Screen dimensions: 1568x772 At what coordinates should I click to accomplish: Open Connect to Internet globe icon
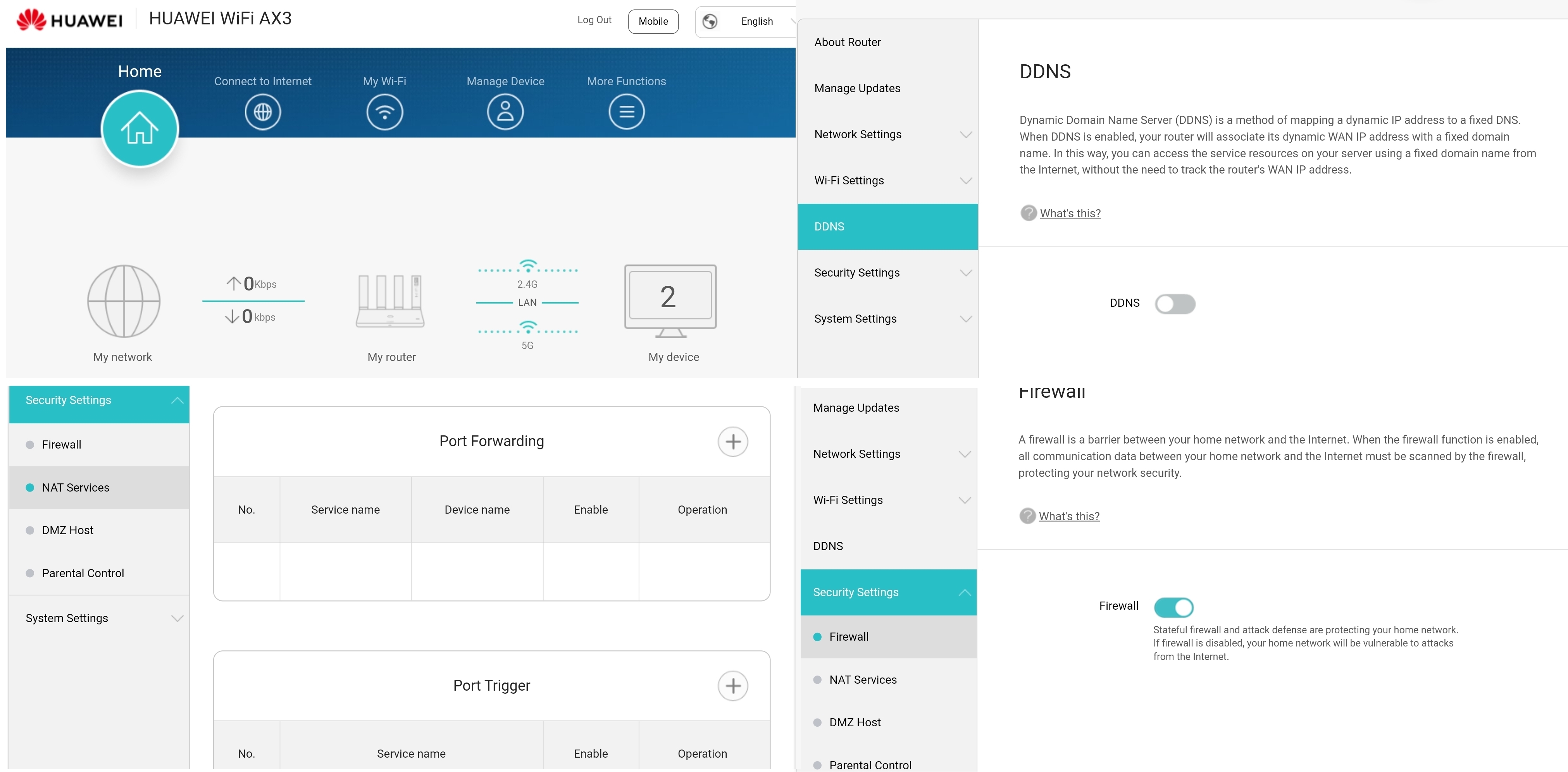tap(262, 112)
